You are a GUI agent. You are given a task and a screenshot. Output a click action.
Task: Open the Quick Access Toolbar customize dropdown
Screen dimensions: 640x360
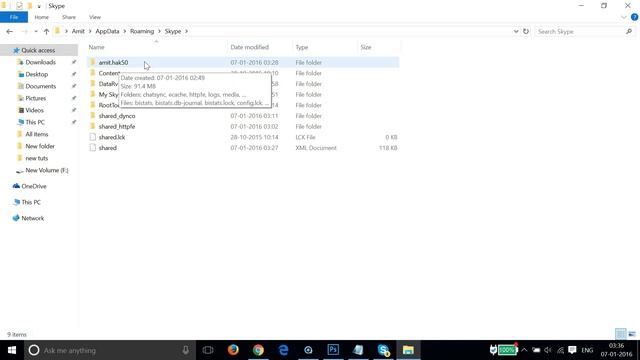pyautogui.click(x=39, y=6)
